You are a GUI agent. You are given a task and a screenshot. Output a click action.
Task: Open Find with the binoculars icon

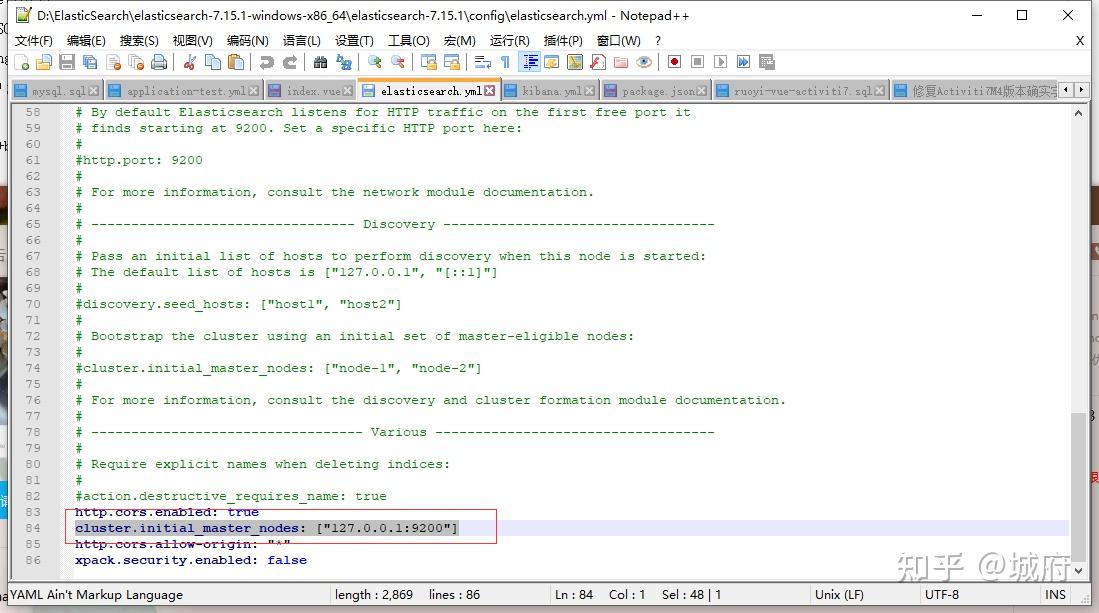point(320,62)
